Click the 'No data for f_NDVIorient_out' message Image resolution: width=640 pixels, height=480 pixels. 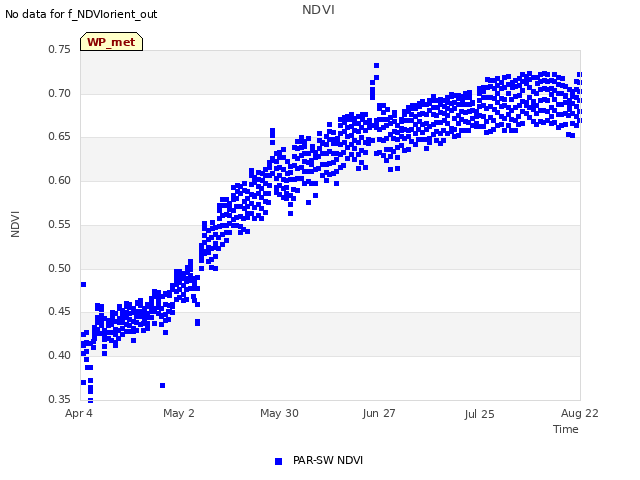click(81, 14)
